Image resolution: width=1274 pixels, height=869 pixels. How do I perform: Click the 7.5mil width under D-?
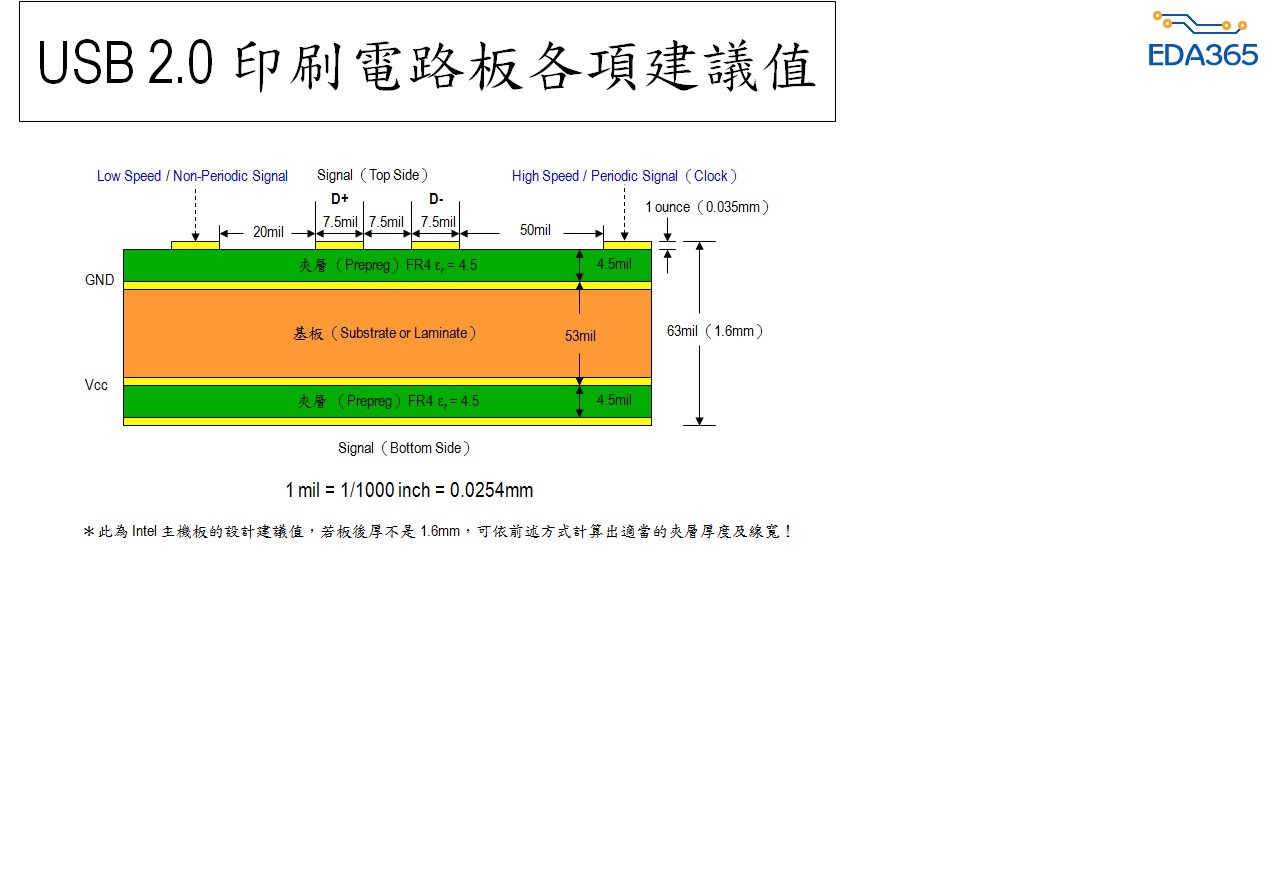click(x=438, y=222)
